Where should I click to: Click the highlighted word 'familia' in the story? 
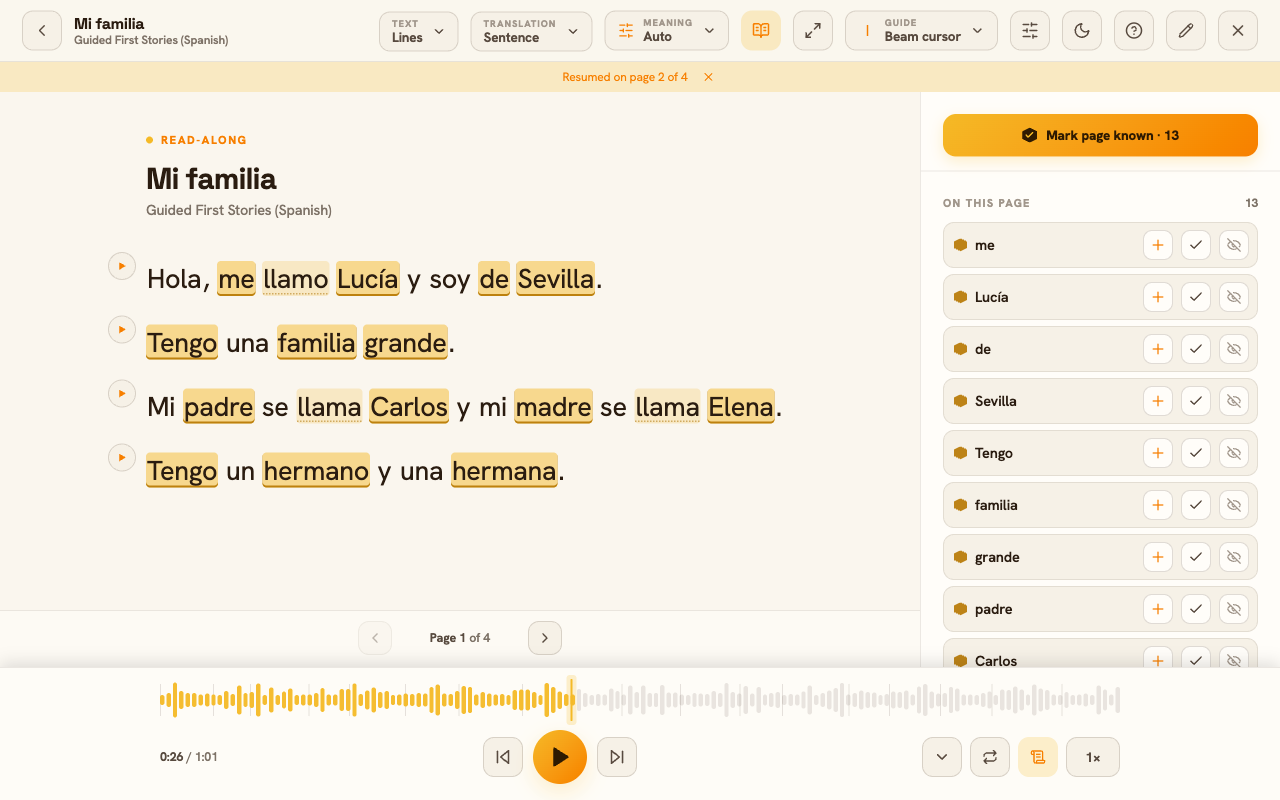point(316,343)
